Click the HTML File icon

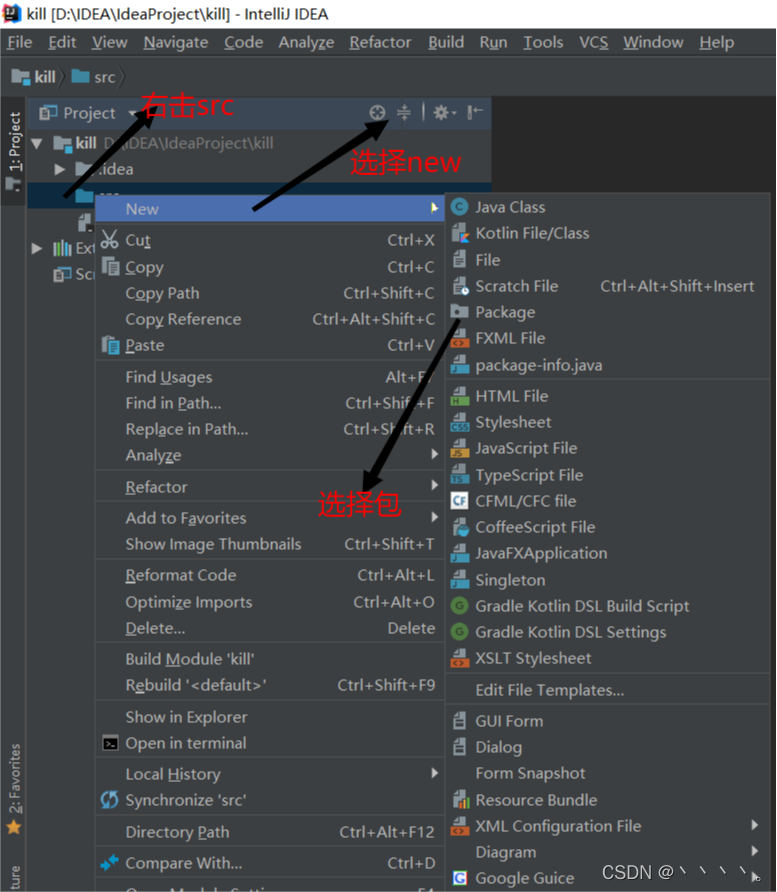[459, 396]
